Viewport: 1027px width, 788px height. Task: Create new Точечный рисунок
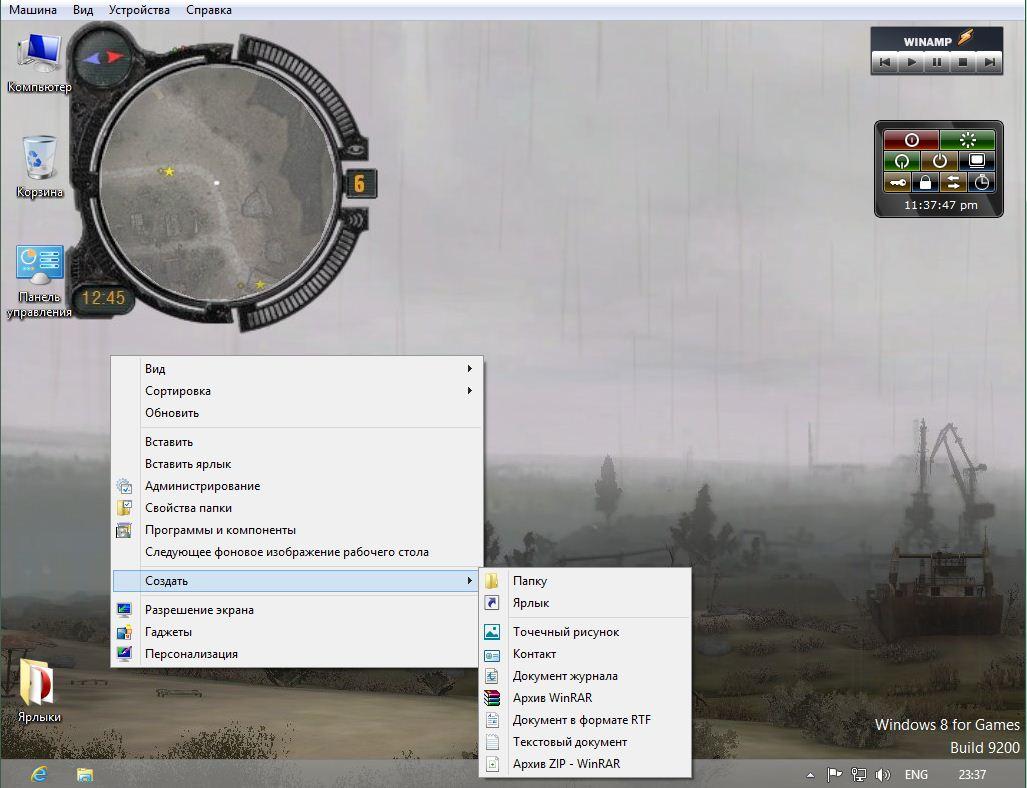point(586,632)
